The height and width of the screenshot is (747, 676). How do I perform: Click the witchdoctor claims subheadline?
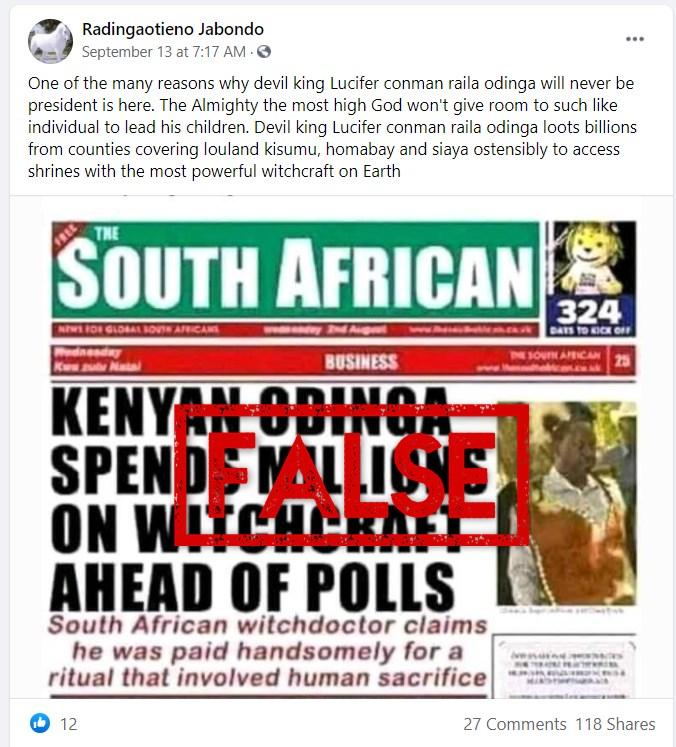pos(267,651)
